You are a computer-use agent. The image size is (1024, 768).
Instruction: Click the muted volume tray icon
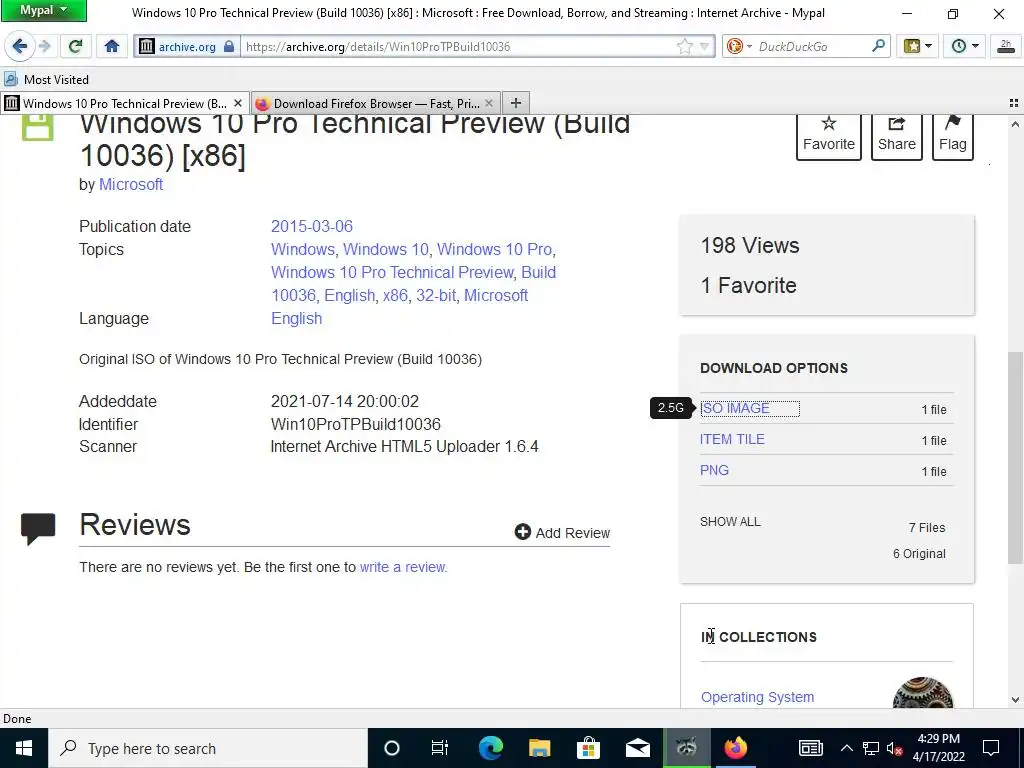[x=895, y=748]
